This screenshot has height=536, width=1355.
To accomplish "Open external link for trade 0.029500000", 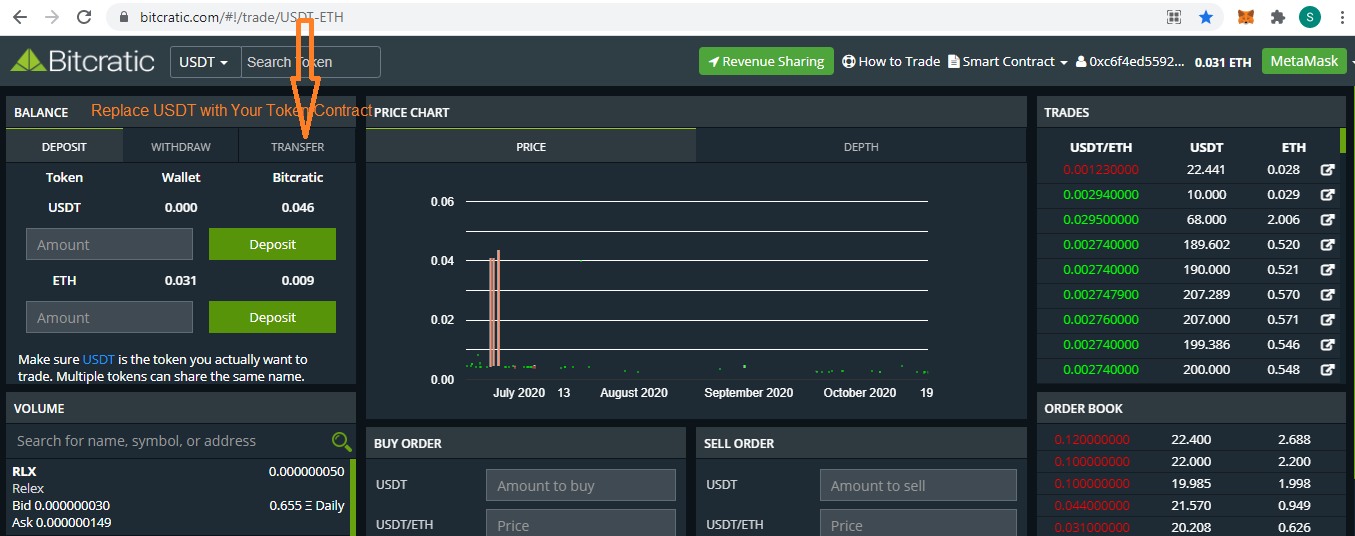I will (x=1327, y=220).
